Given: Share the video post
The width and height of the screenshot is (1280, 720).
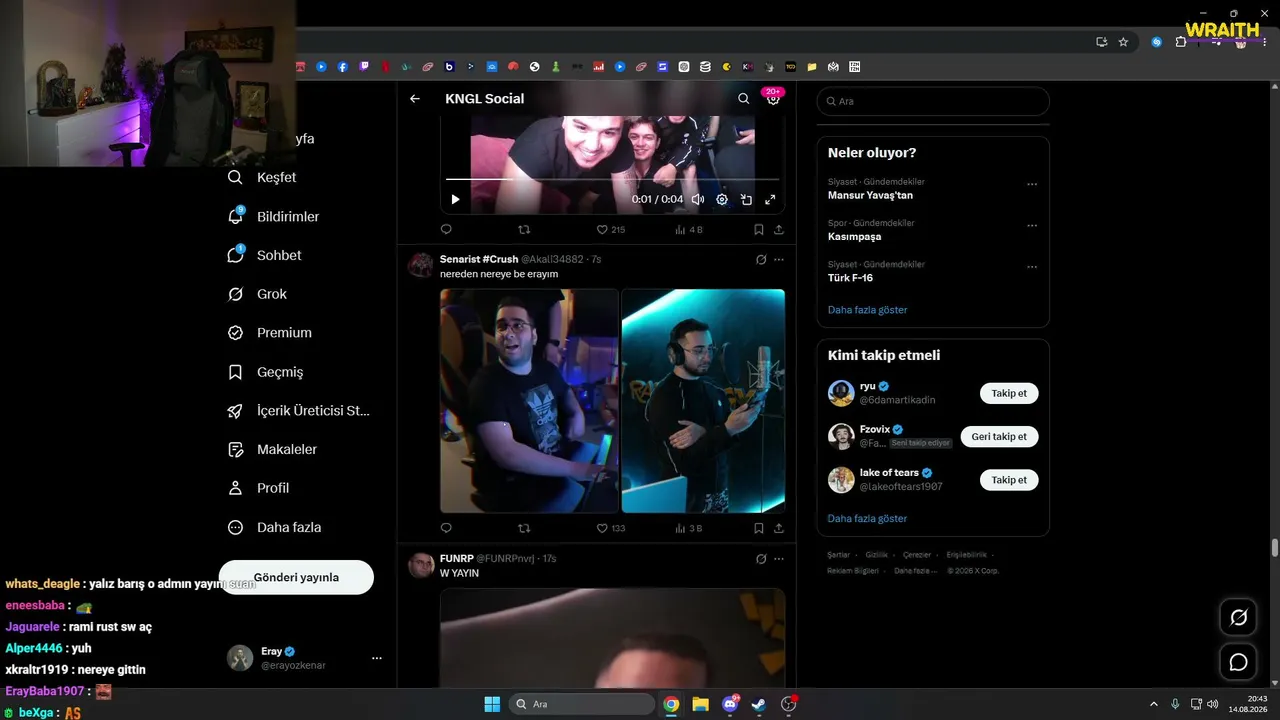Looking at the screenshot, I should [779, 229].
